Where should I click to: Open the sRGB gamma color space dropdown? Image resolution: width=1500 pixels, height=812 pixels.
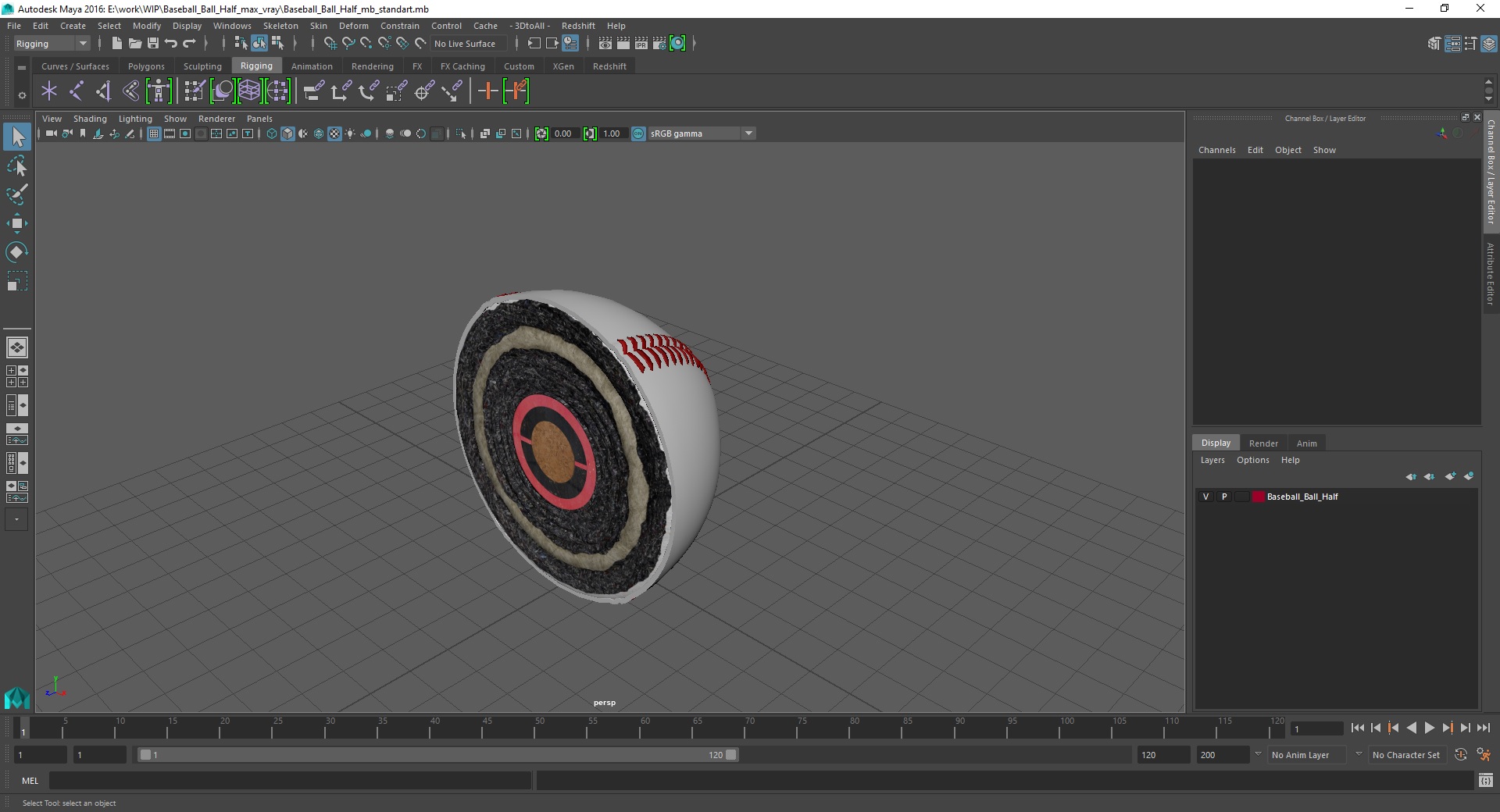click(x=702, y=134)
